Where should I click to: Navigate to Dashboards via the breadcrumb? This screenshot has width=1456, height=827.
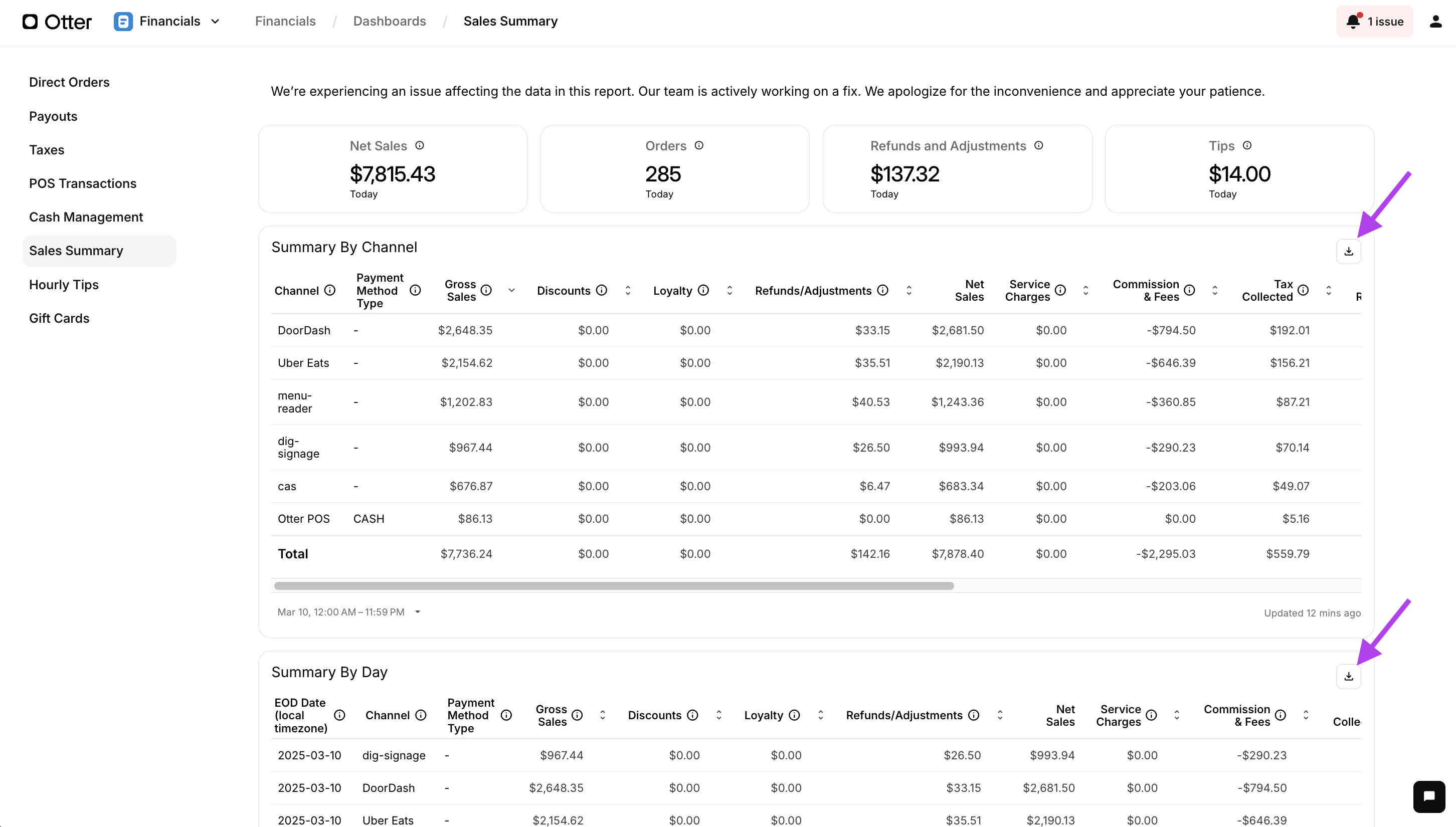[x=390, y=21]
